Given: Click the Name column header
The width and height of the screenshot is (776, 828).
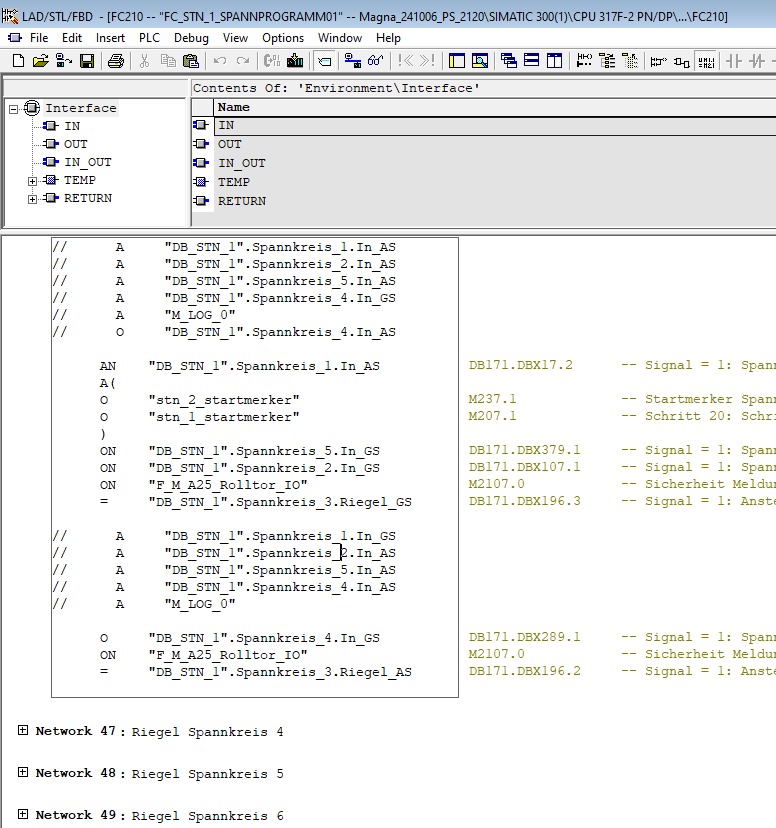Looking at the screenshot, I should pos(234,107).
